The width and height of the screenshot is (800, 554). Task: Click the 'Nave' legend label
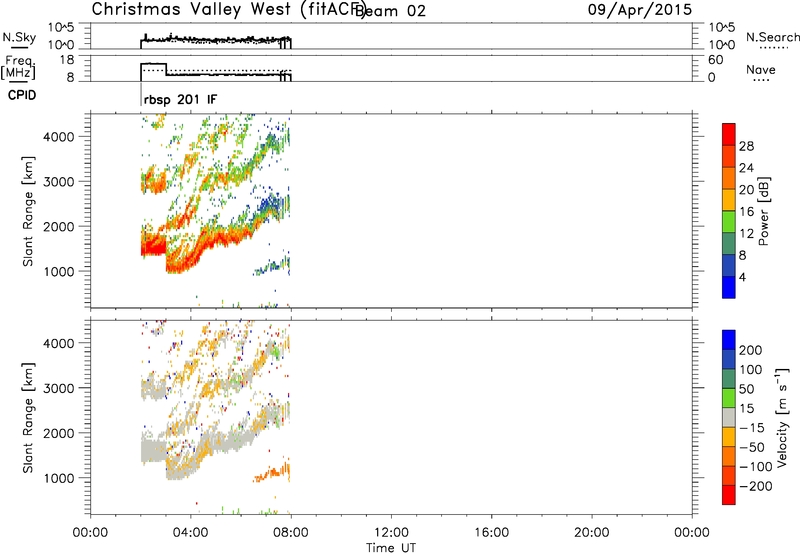click(x=761, y=69)
